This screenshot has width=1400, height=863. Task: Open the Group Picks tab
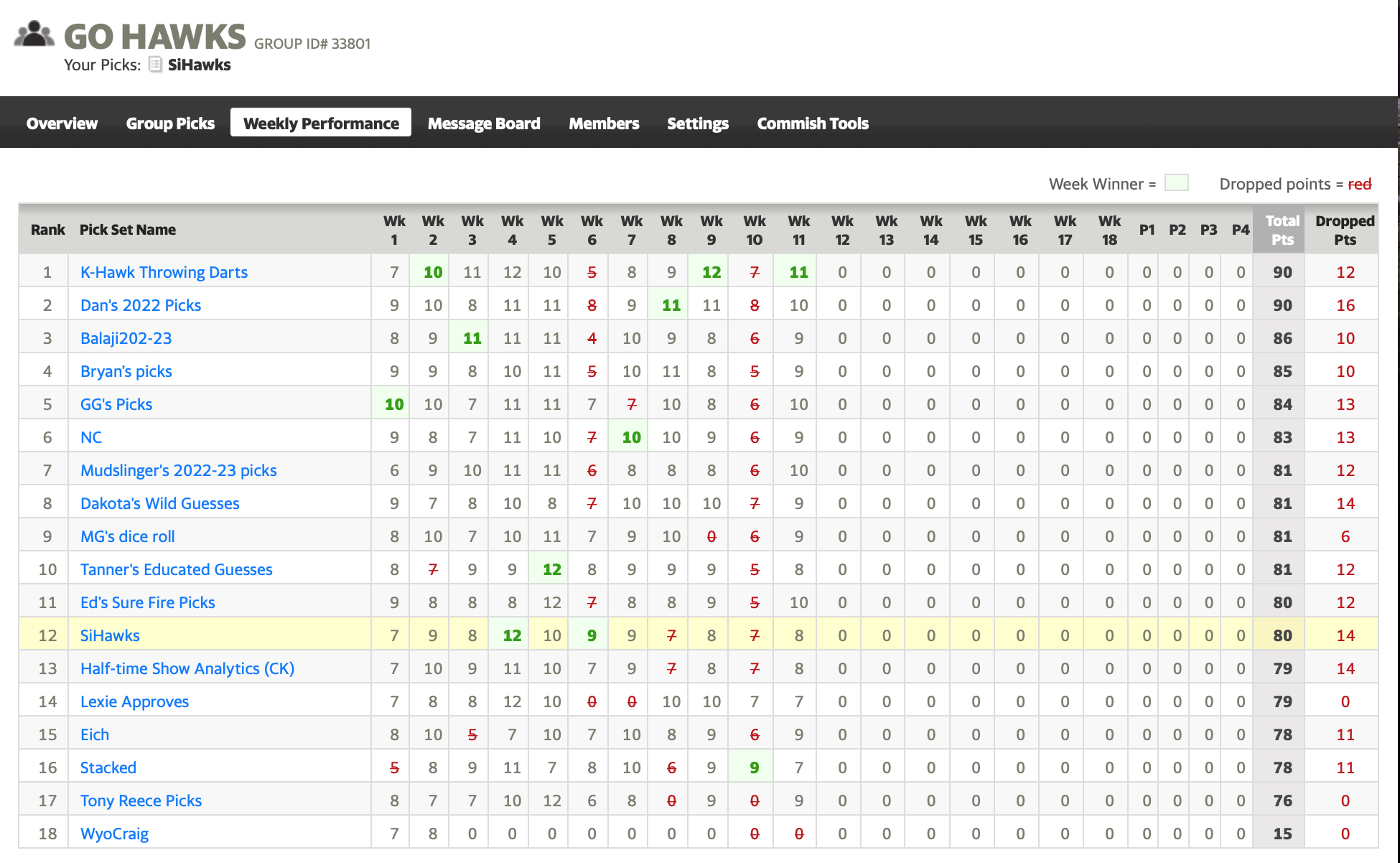click(170, 123)
